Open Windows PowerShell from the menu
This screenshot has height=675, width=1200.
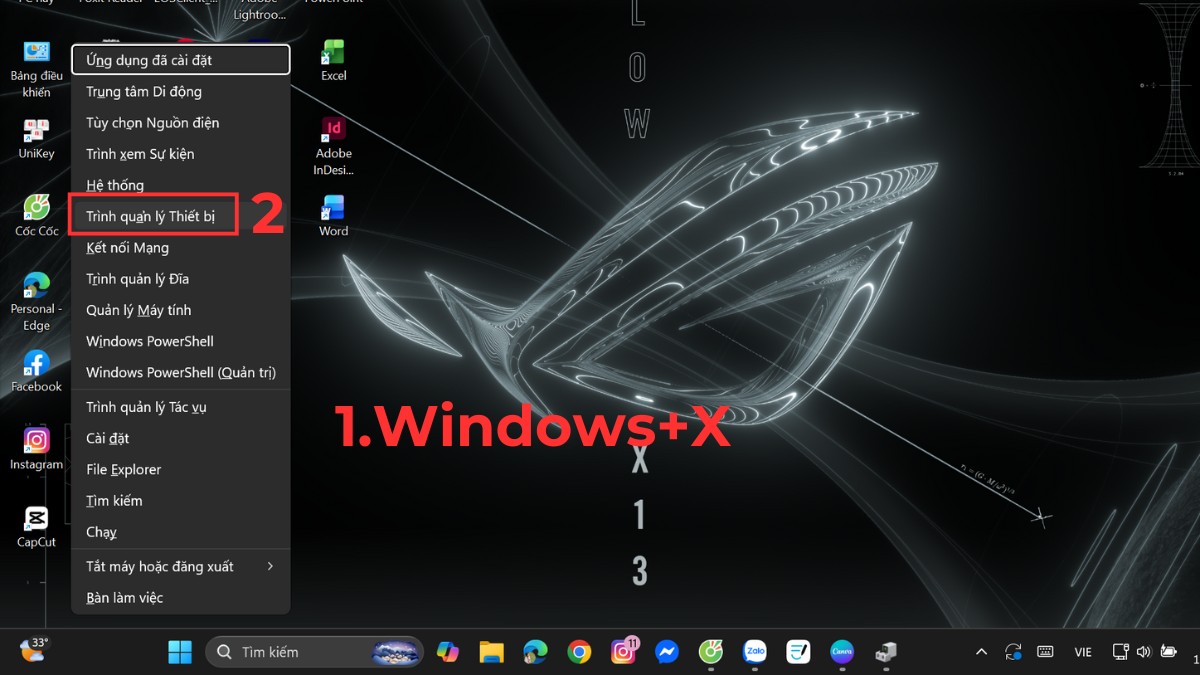pos(181,341)
